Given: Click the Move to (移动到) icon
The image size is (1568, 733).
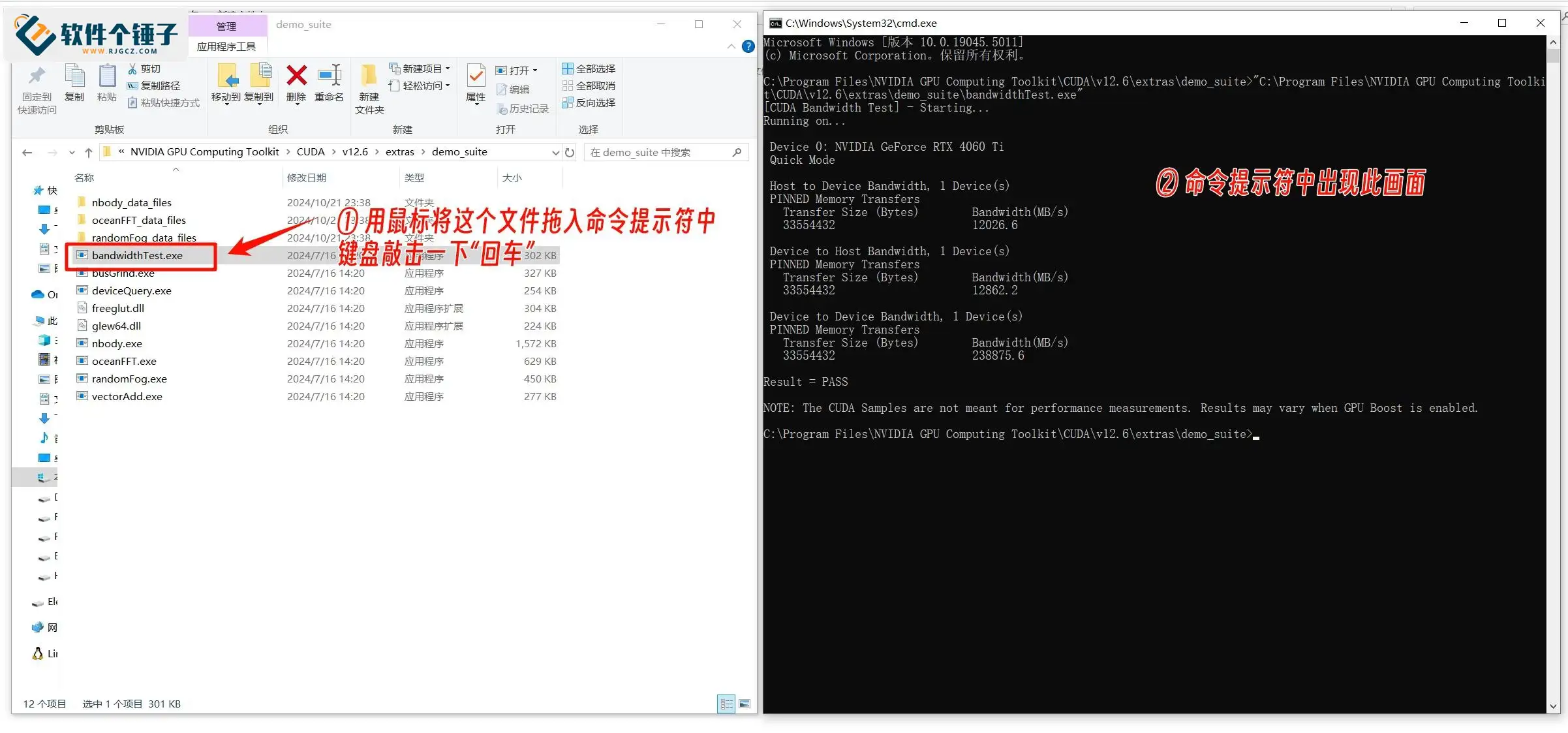Looking at the screenshot, I should pyautogui.click(x=226, y=76).
